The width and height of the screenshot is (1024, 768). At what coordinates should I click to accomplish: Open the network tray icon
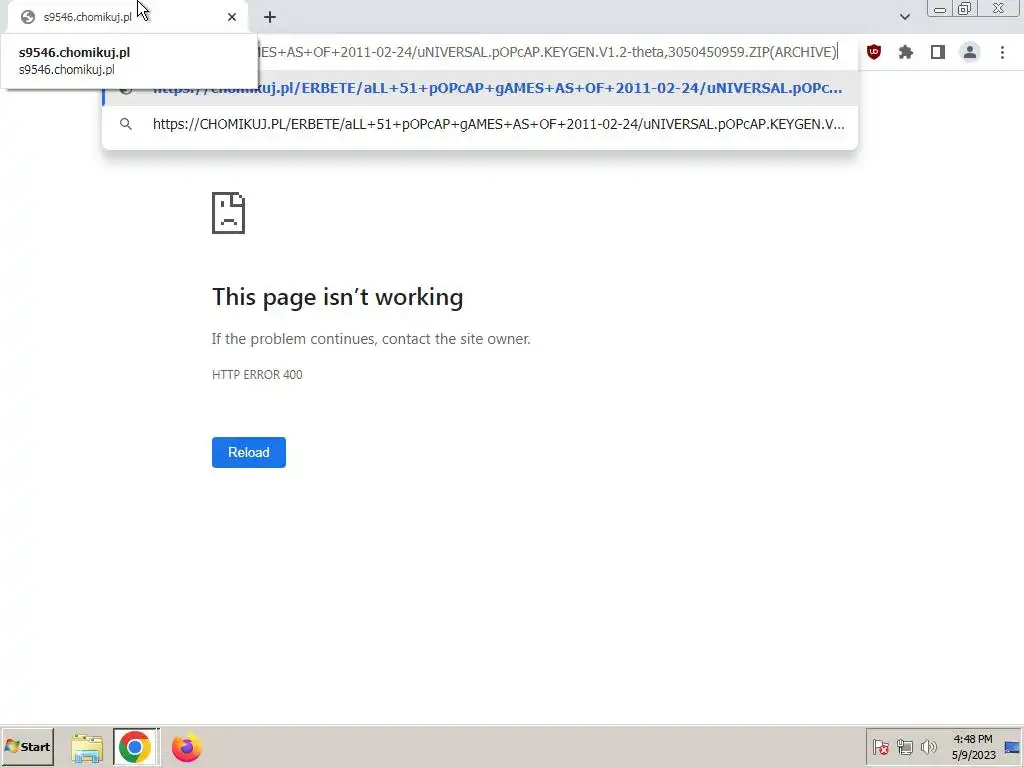(x=904, y=747)
